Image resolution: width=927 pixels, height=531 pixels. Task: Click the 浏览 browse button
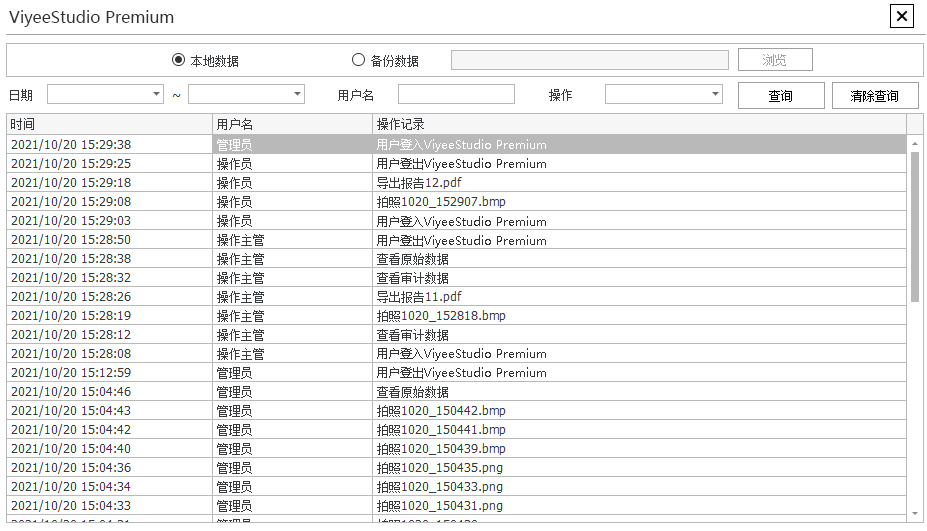[774, 60]
